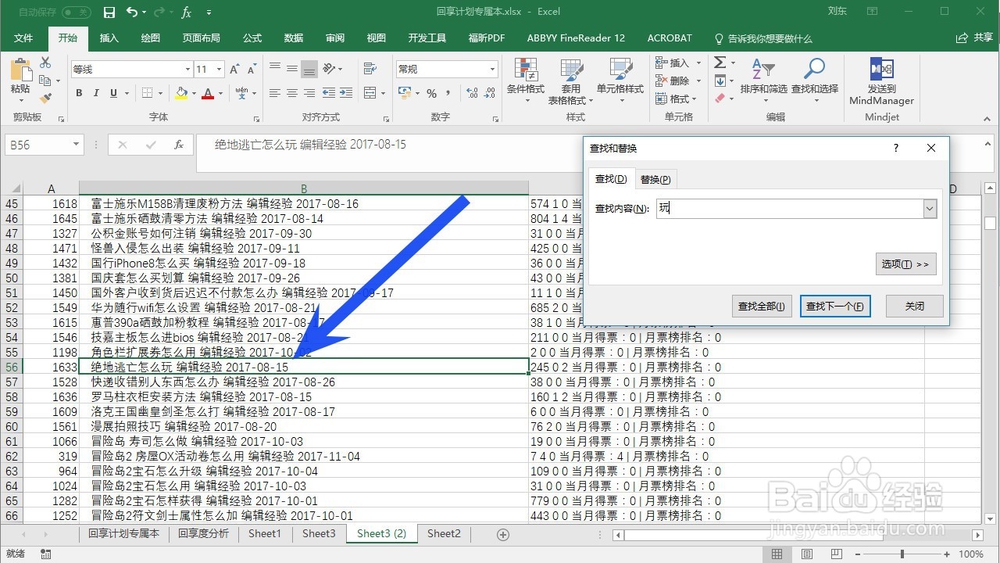
Task: Click the Undo arrow icon
Action: tap(132, 12)
